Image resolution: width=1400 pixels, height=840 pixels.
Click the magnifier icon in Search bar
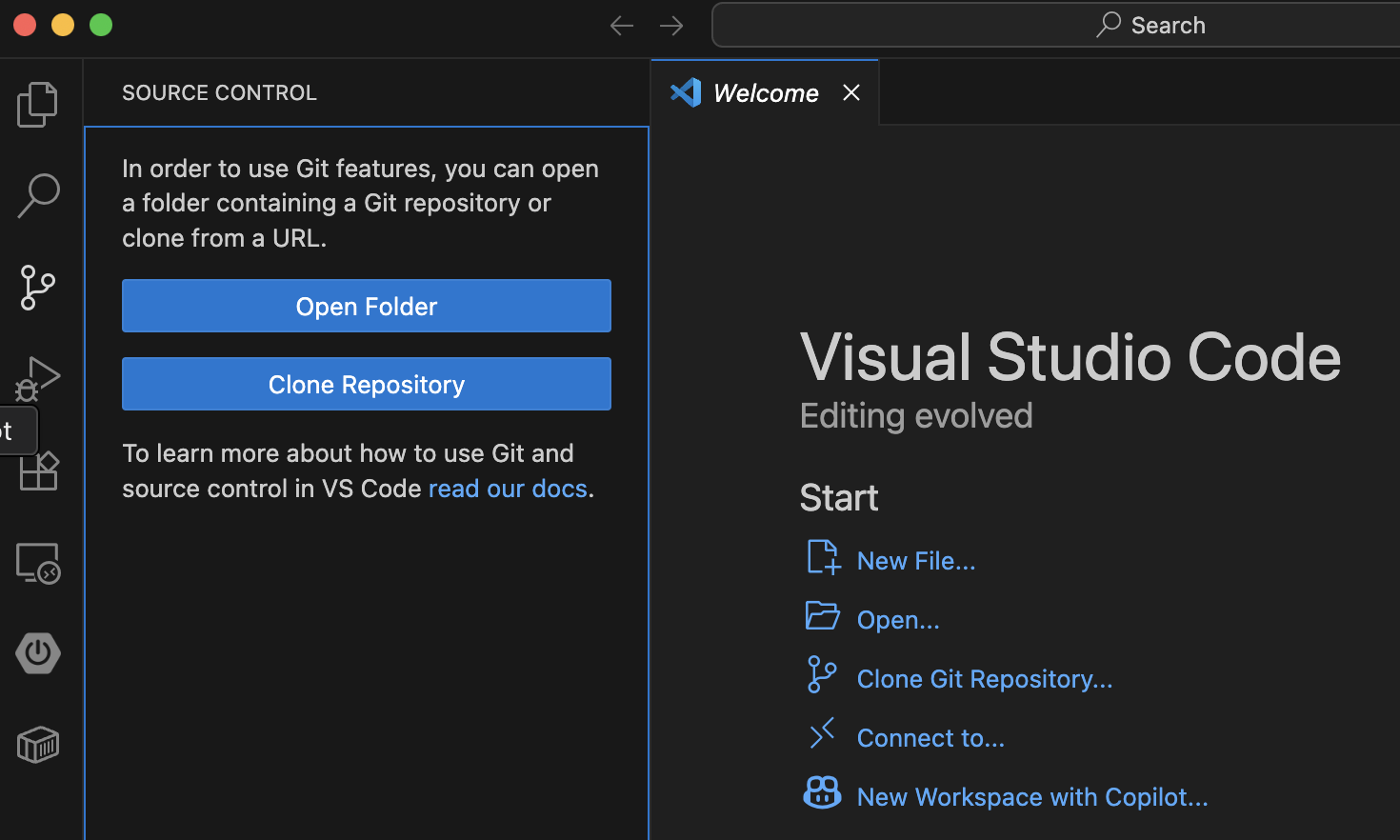(x=1109, y=25)
